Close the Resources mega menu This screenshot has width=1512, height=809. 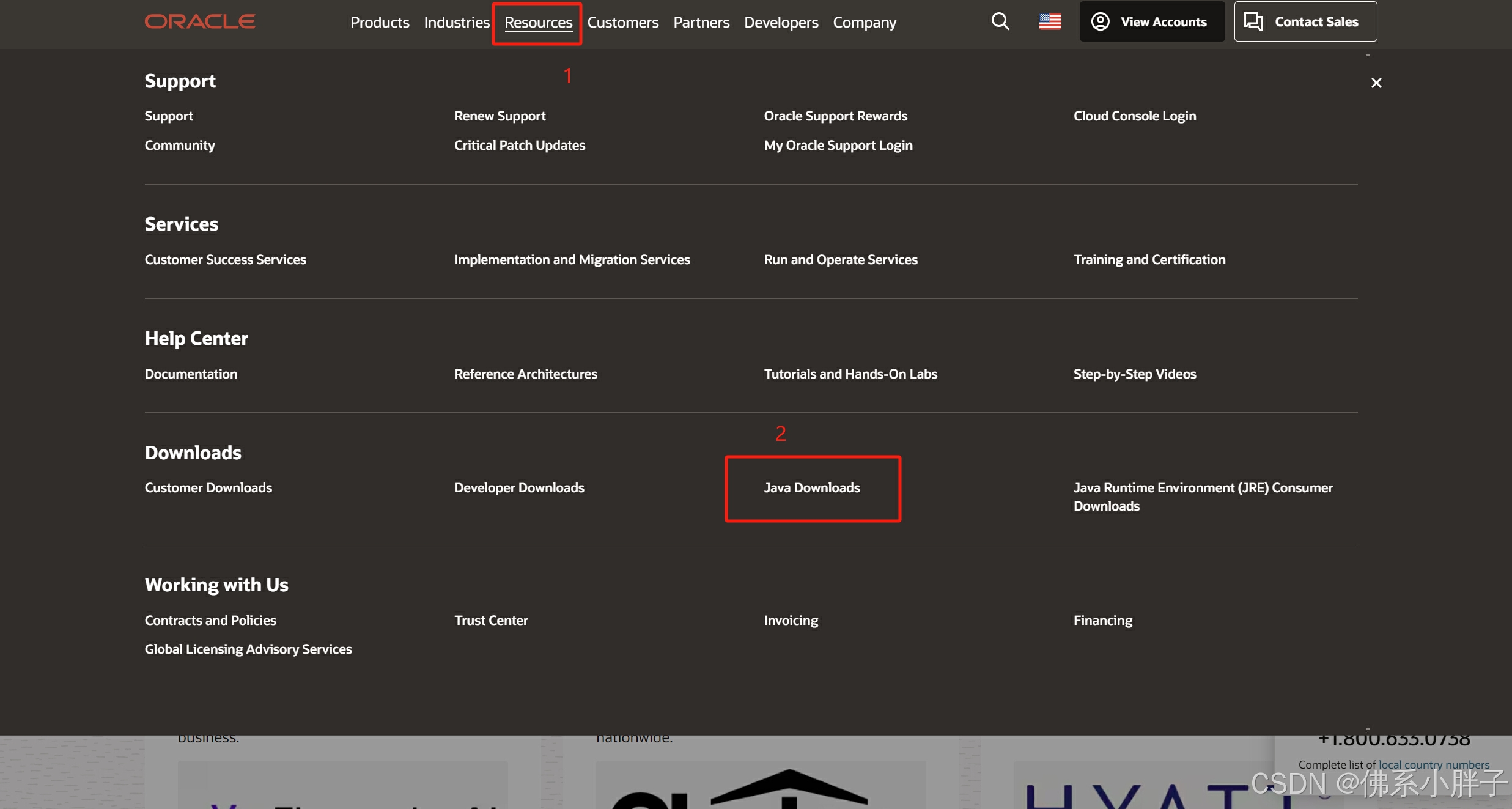(1376, 83)
